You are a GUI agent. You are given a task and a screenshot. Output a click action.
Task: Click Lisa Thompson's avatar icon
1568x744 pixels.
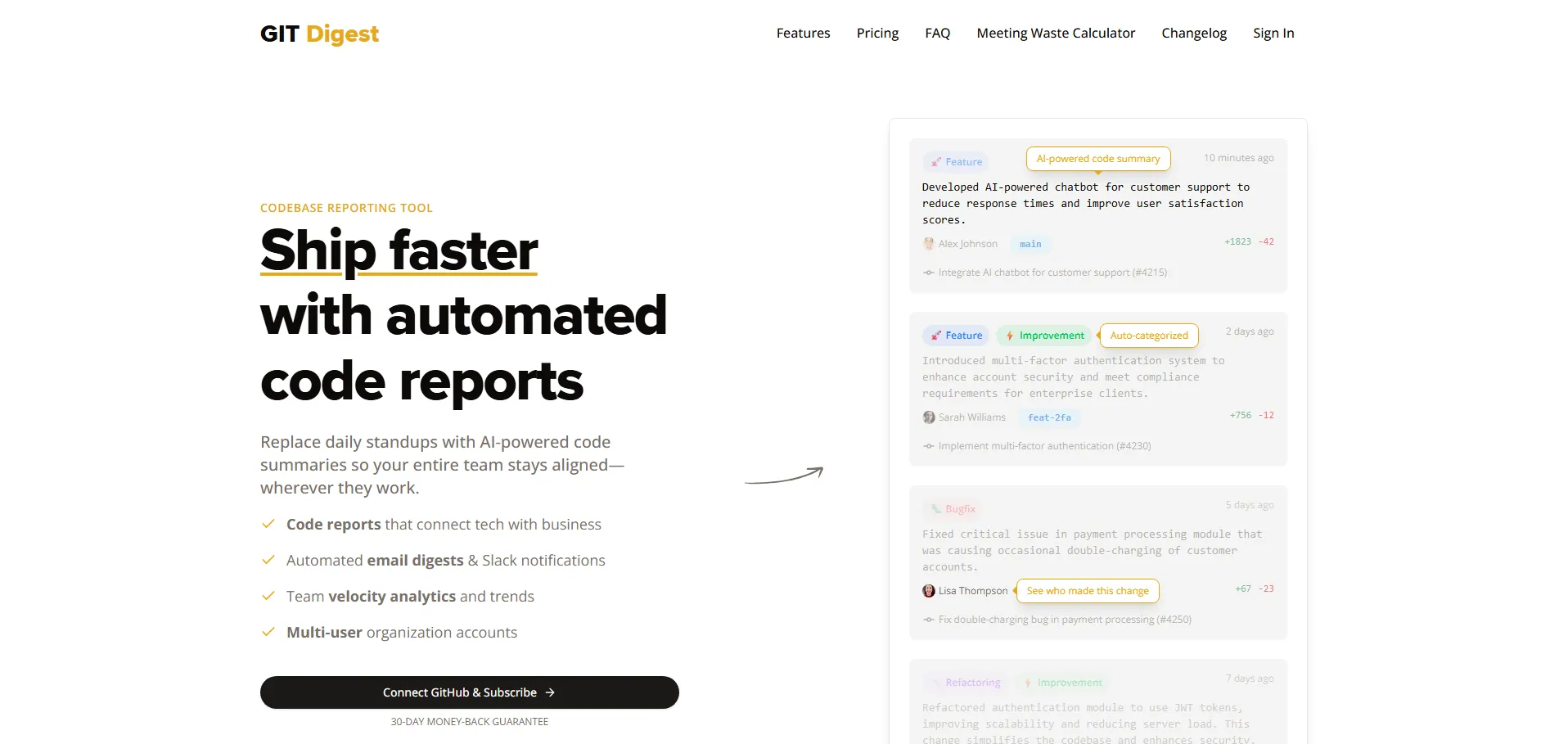(928, 591)
